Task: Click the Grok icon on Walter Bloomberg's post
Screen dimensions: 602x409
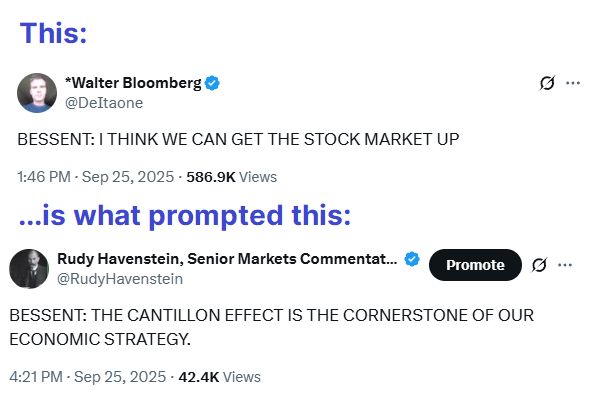Action: pyautogui.click(x=547, y=83)
